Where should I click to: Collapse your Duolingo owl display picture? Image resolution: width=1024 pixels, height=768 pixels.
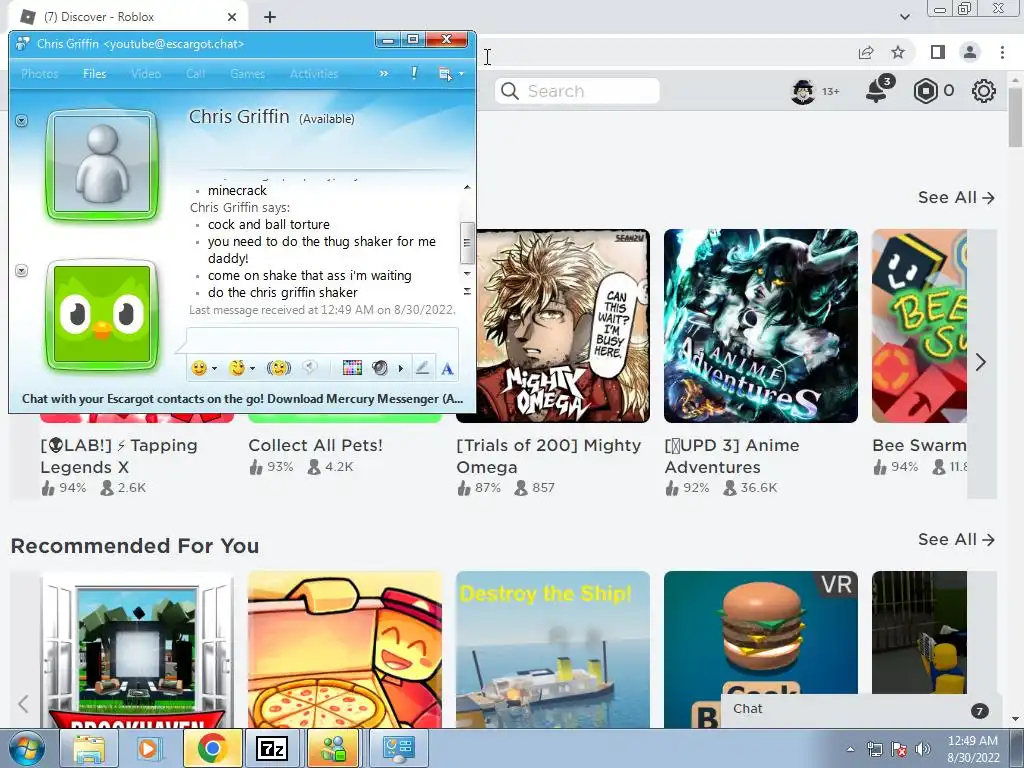pyautogui.click(x=22, y=270)
